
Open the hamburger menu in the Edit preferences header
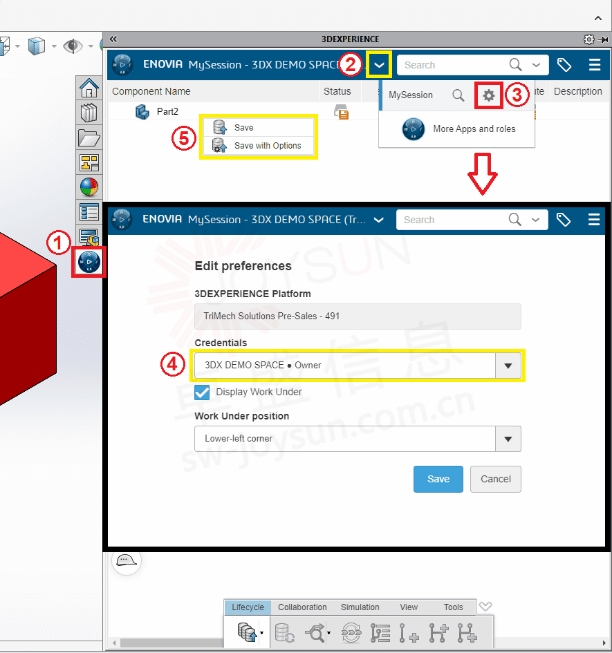[x=594, y=219]
